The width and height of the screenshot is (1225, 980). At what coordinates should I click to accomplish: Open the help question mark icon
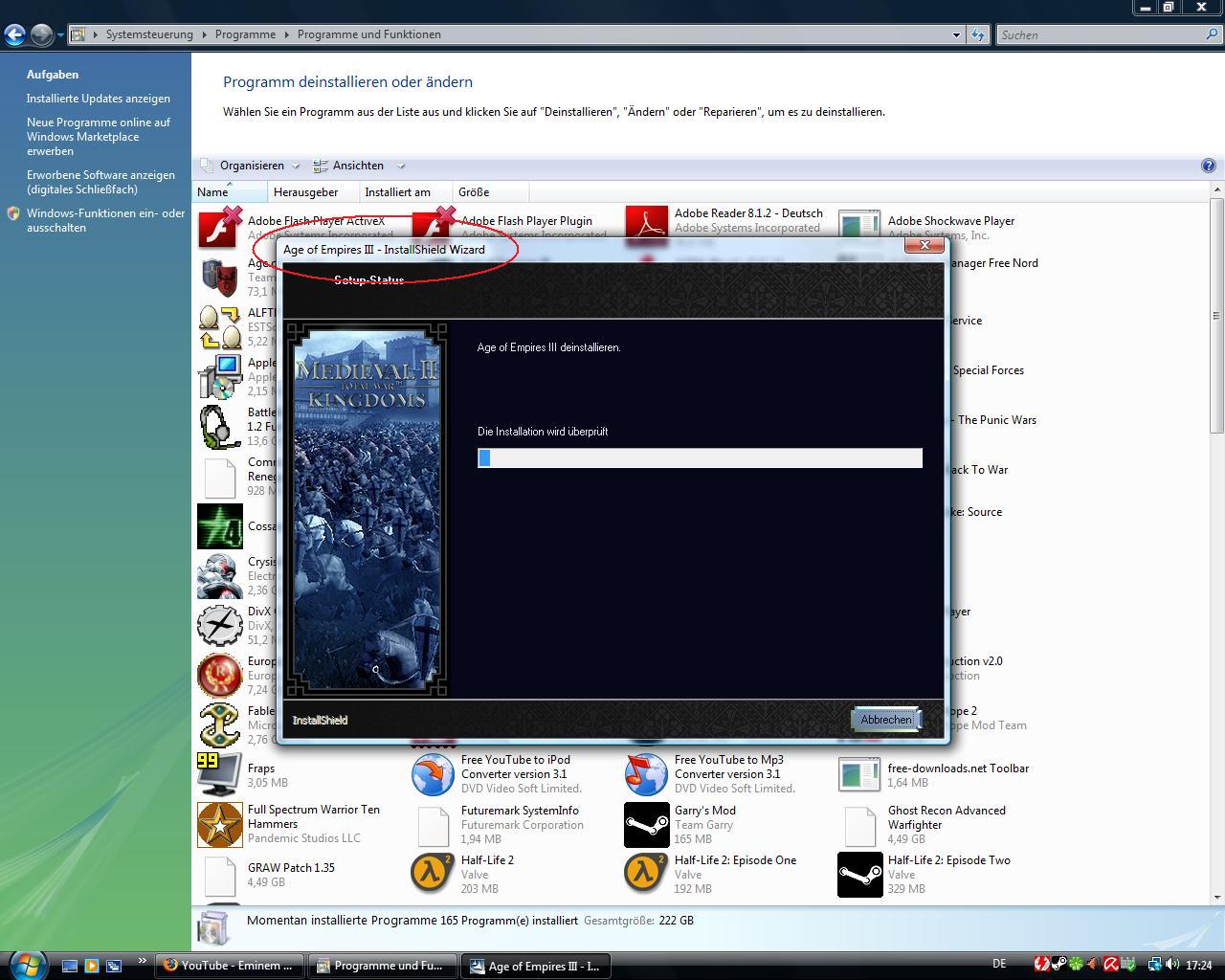click(x=1208, y=166)
